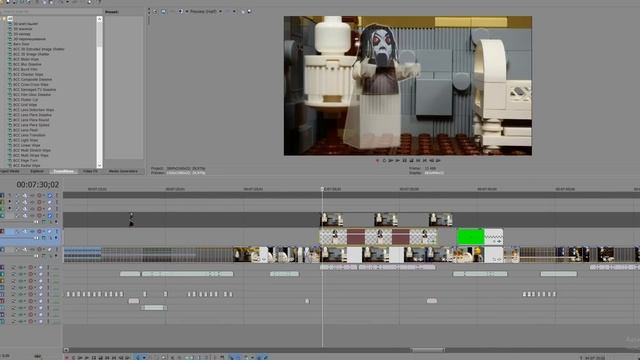Switch to the Explorer tab
The width and height of the screenshot is (640, 360).
coord(37,171)
